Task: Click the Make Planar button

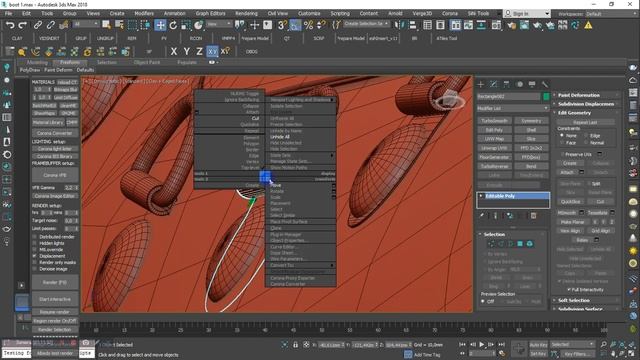Action: pyautogui.click(x=573, y=222)
